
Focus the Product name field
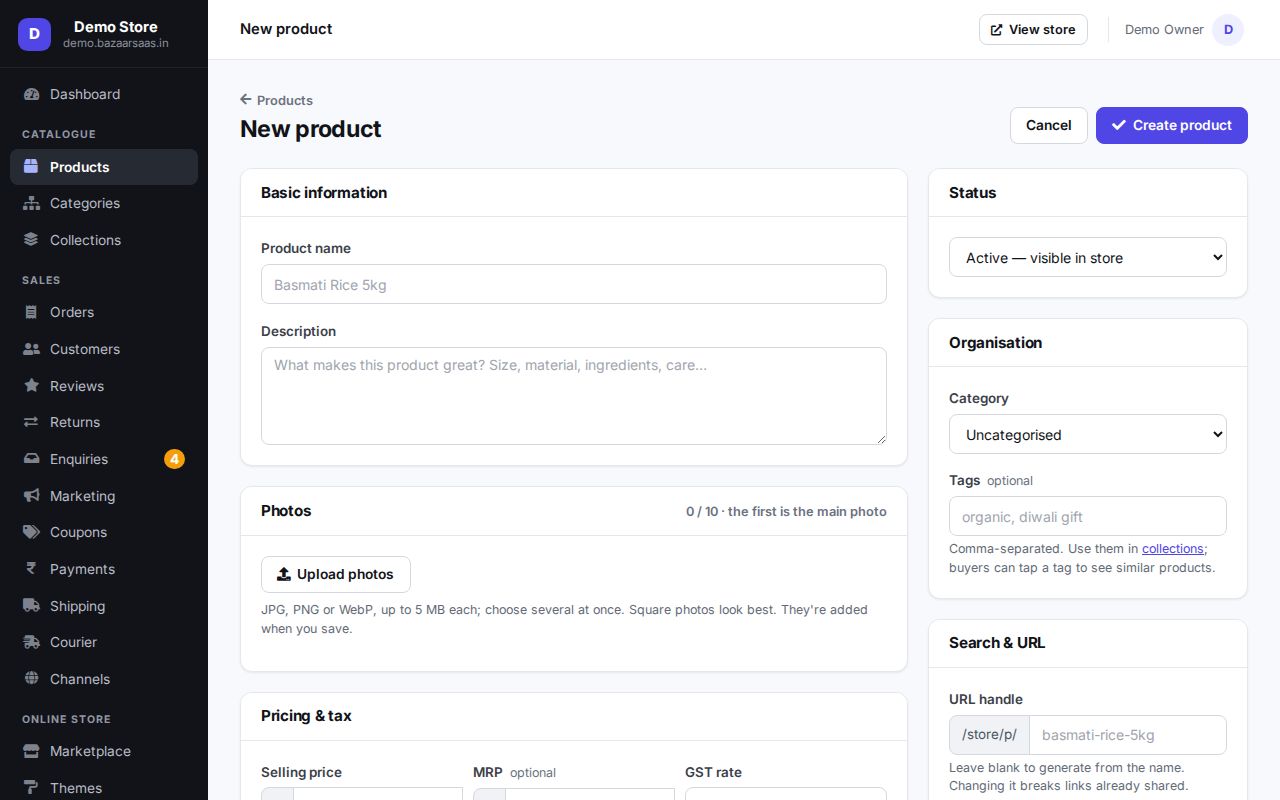pos(574,284)
